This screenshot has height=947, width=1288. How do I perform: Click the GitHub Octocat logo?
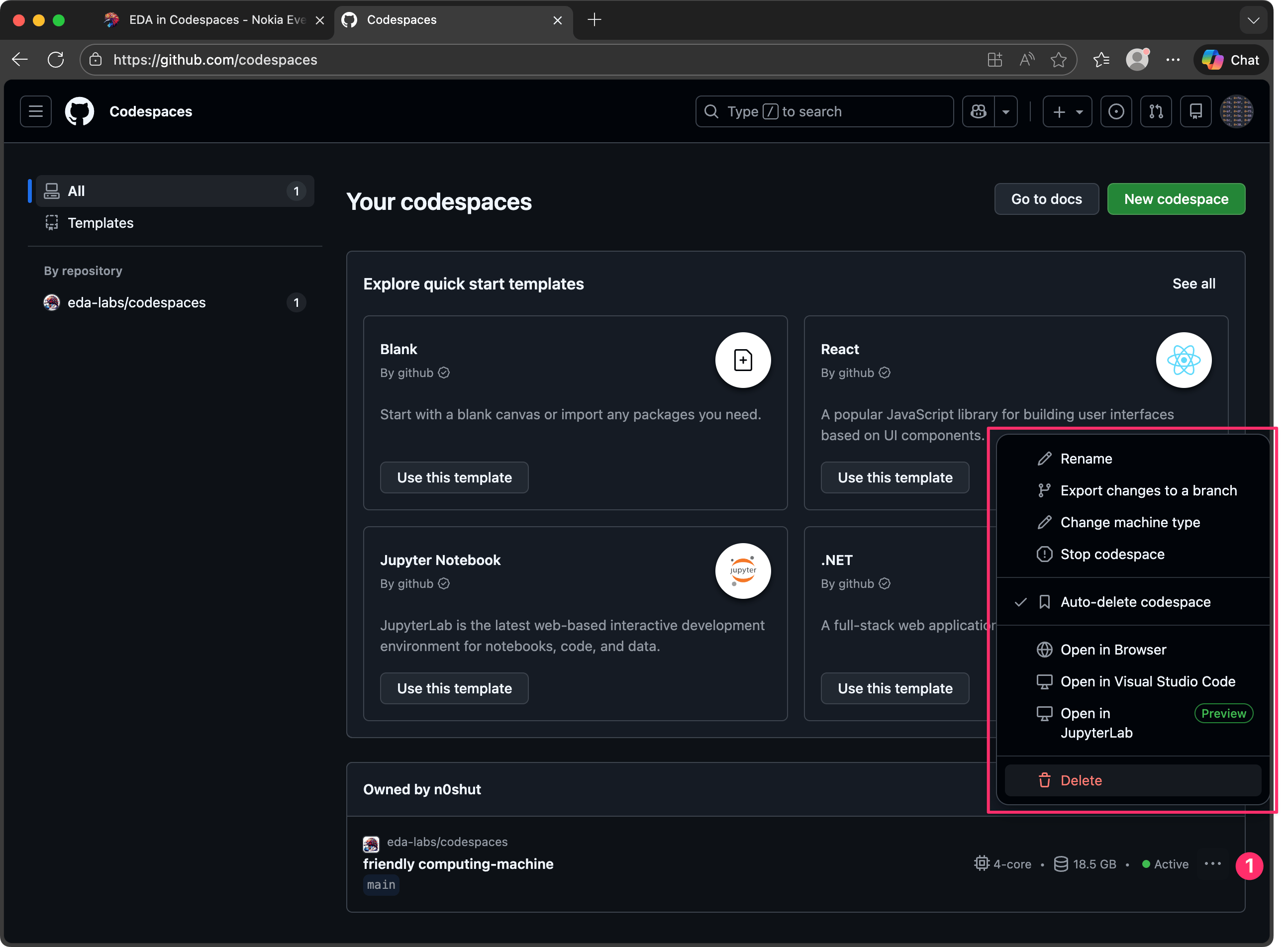pos(79,111)
